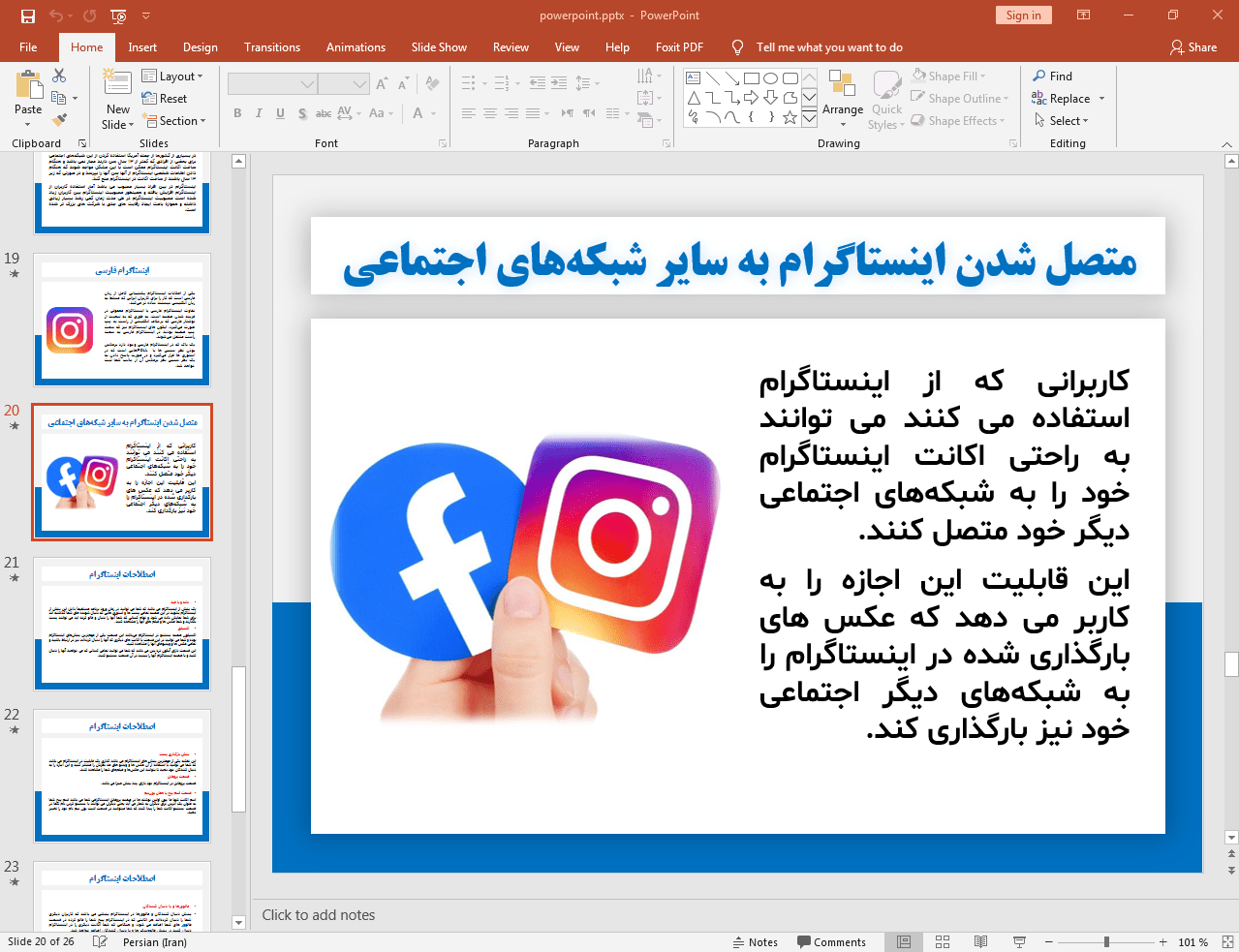Viewport: 1239px width, 952px height.
Task: Toggle Underline formatting
Action: pyautogui.click(x=280, y=113)
